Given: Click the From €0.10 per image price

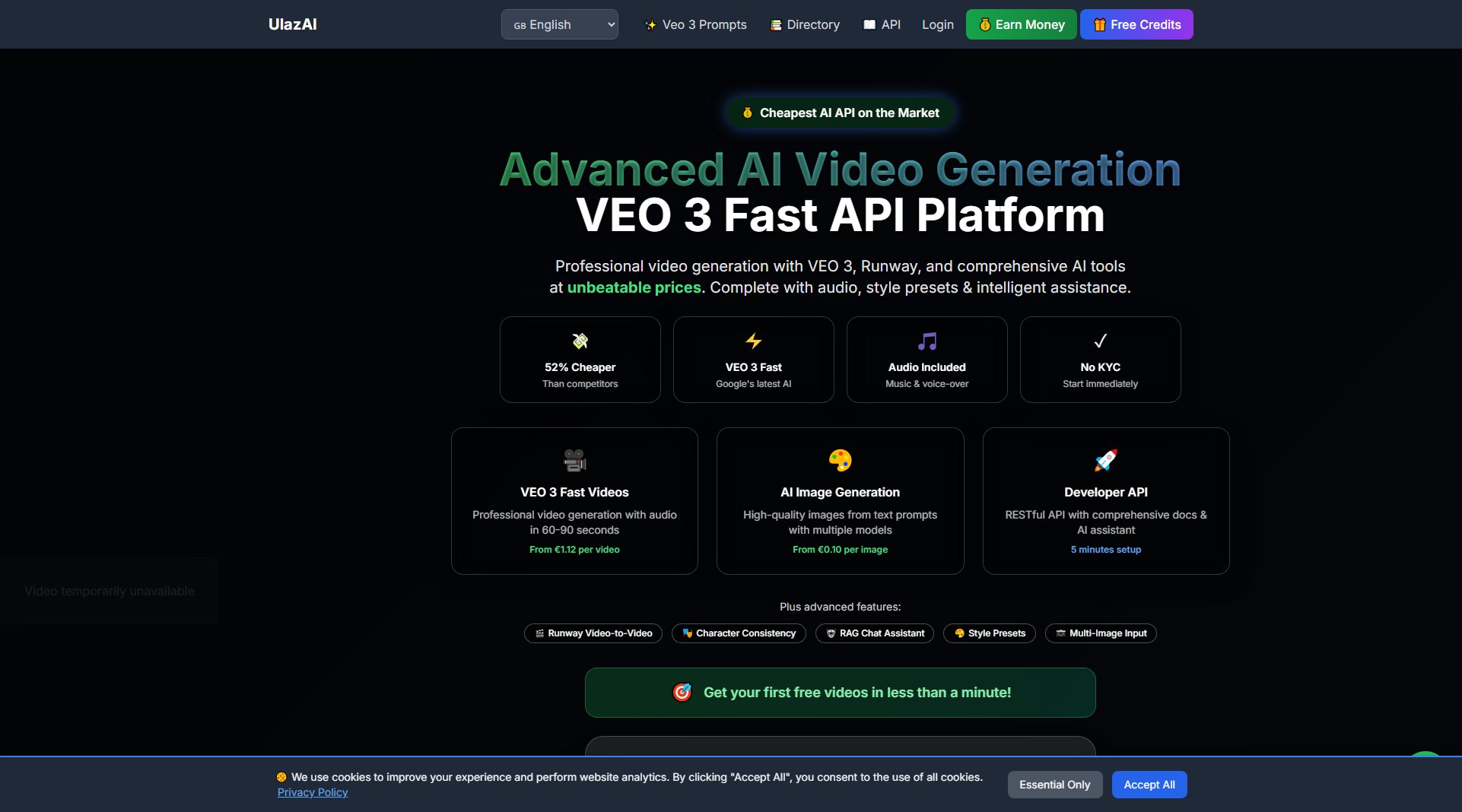Looking at the screenshot, I should pyautogui.click(x=841, y=550).
